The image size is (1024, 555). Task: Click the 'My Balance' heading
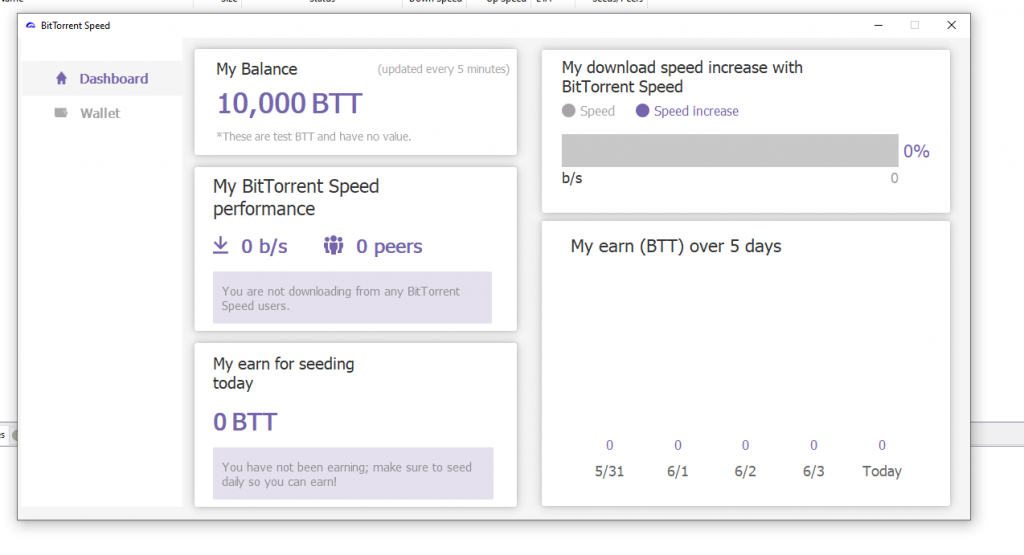257,69
